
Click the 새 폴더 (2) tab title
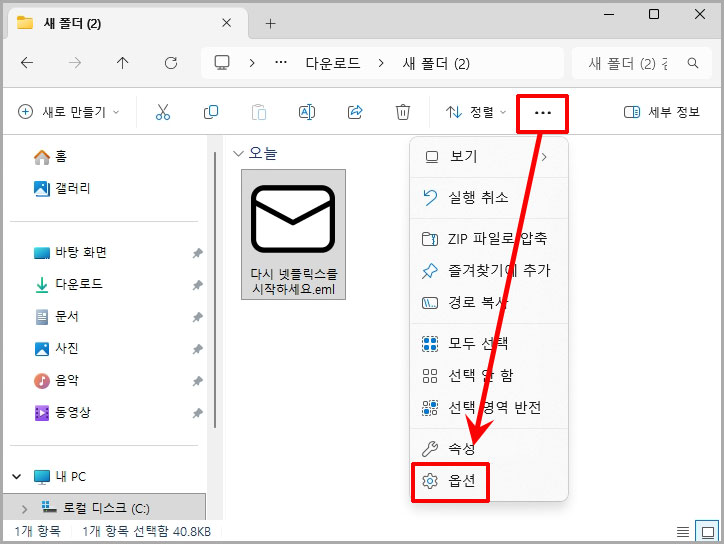pos(72,23)
